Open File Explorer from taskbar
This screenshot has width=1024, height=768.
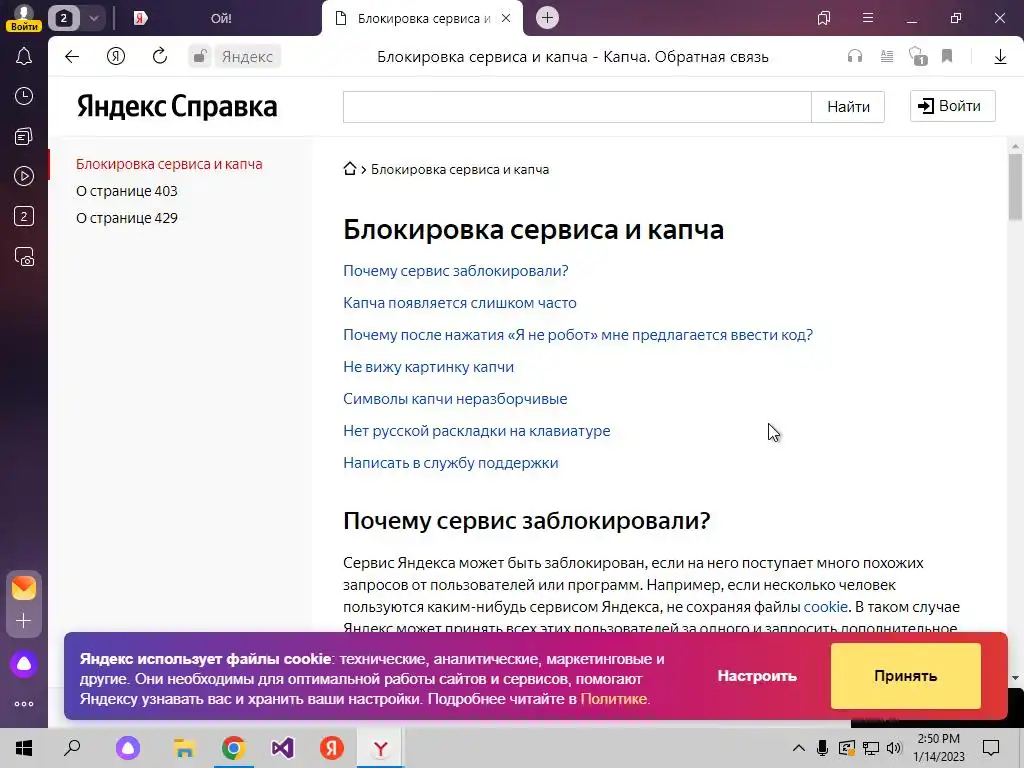click(185, 748)
